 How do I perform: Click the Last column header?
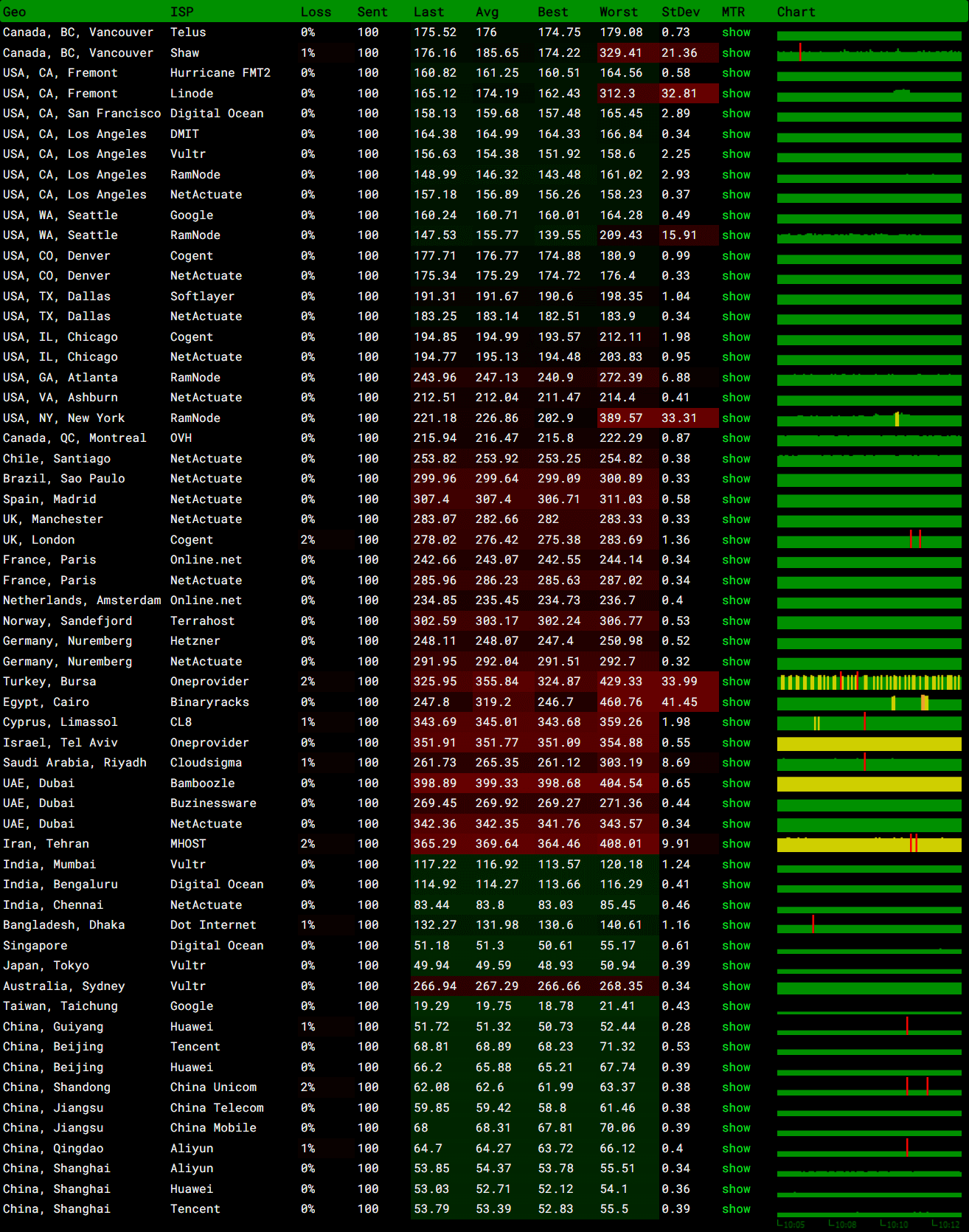coord(428,12)
